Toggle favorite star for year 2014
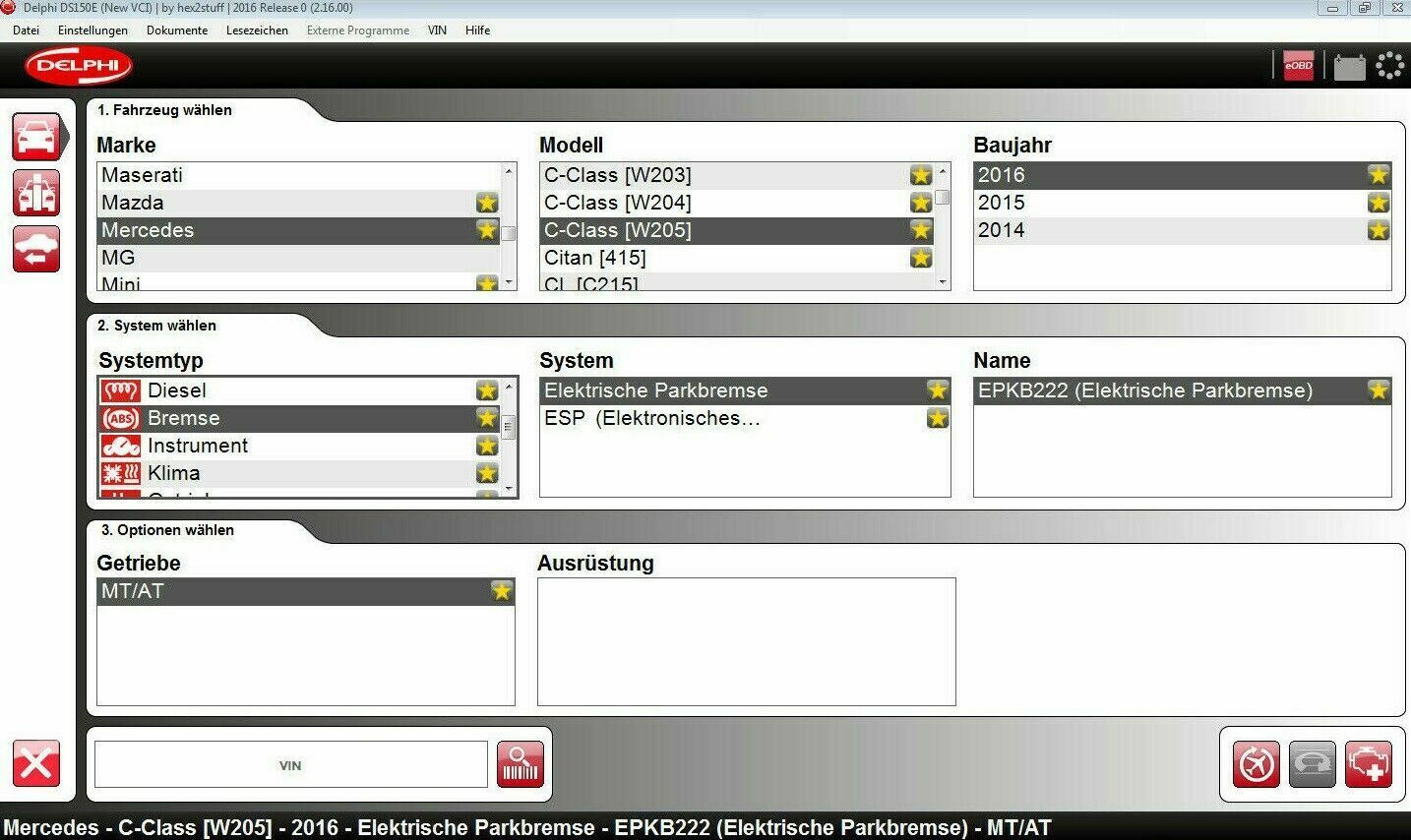 point(1379,230)
